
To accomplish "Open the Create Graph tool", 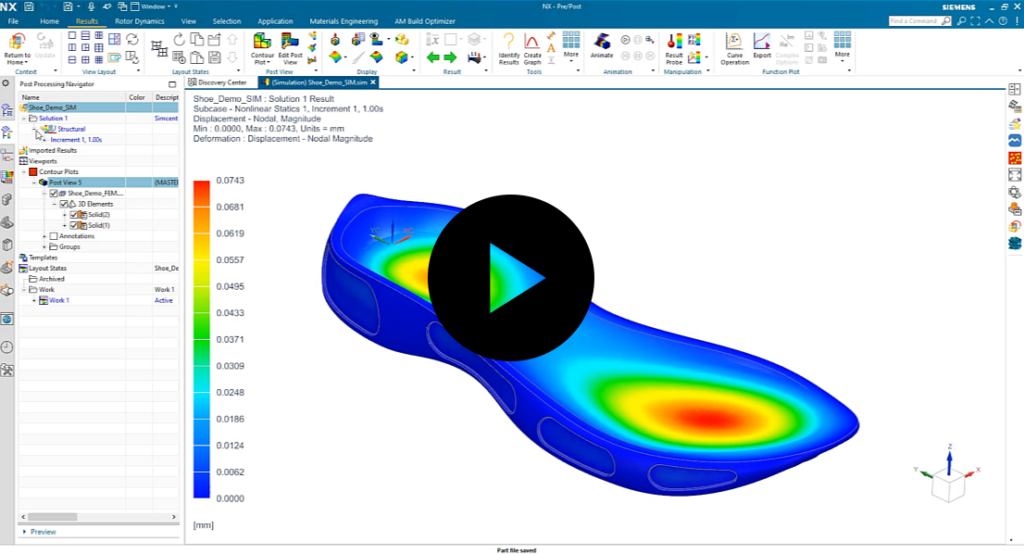I will point(532,42).
